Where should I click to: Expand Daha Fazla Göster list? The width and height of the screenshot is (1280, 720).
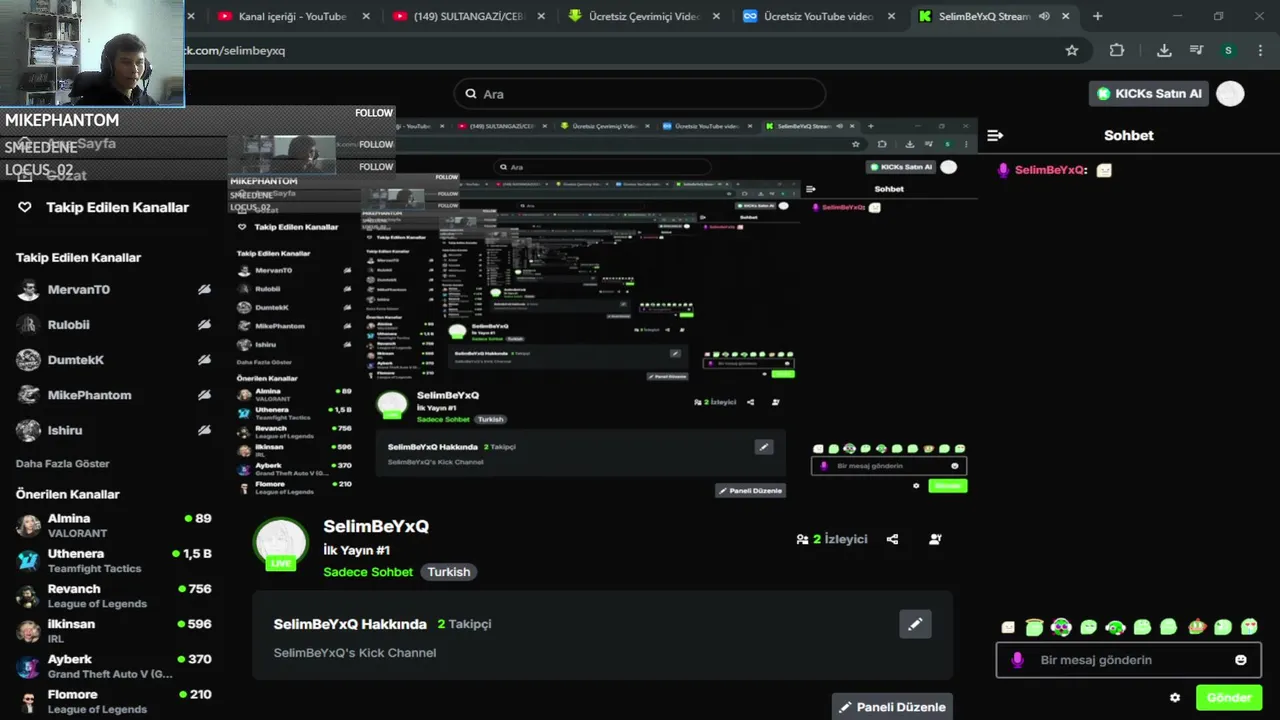(63, 464)
